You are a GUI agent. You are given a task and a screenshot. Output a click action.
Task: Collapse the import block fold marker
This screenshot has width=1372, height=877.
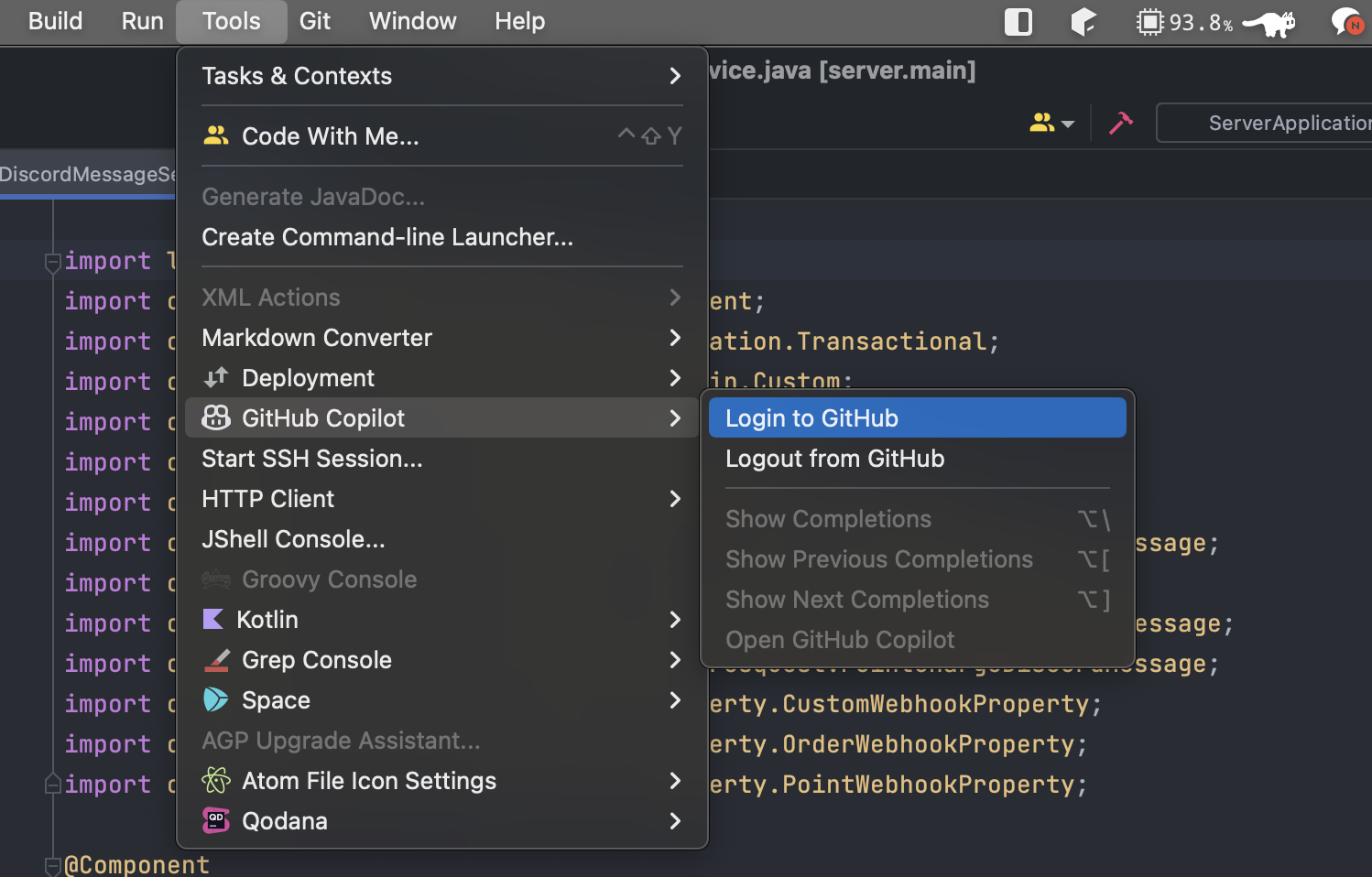pos(53,262)
